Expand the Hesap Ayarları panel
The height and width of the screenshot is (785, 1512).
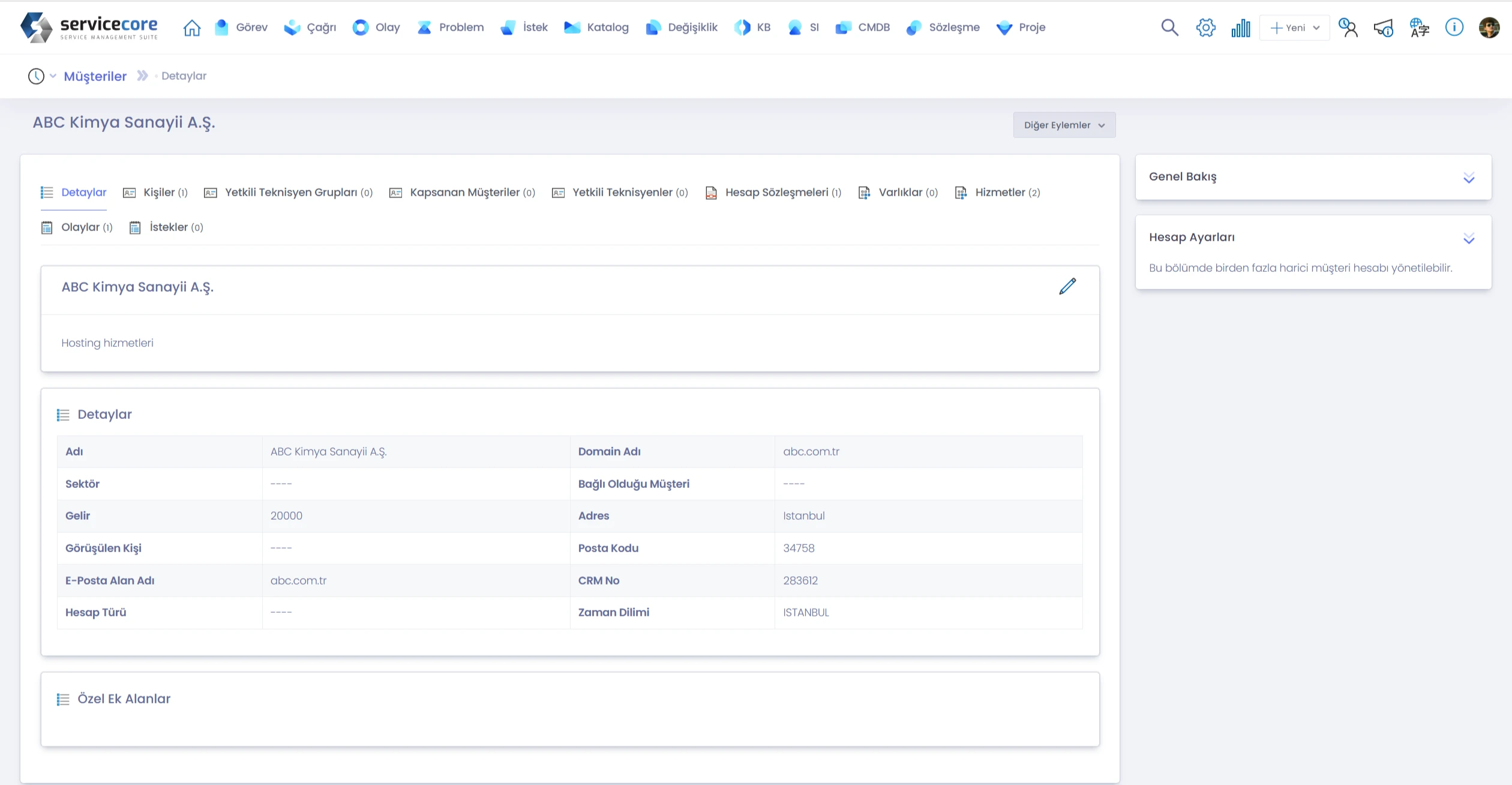click(1468, 238)
